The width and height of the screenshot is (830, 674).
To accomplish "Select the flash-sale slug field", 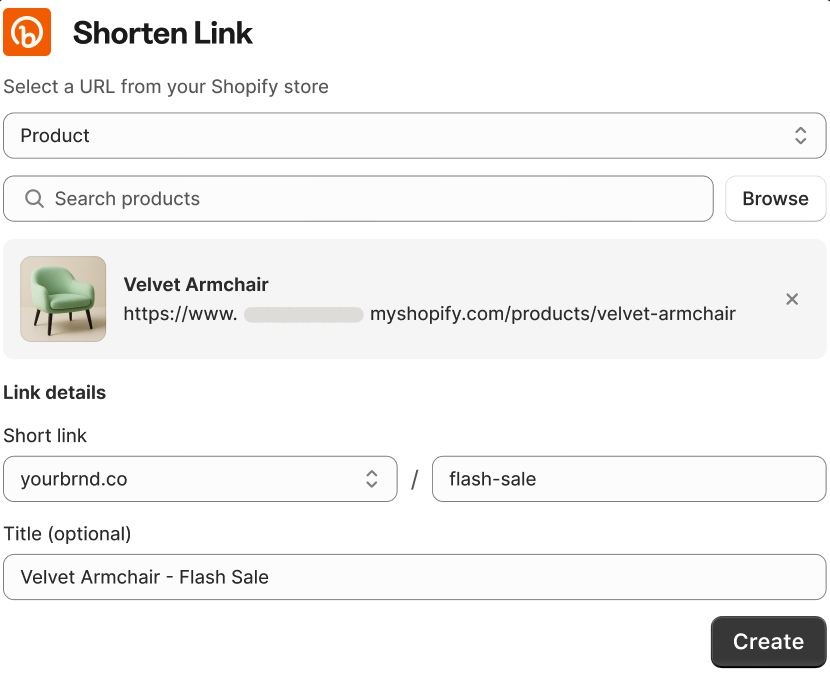I will (x=629, y=479).
